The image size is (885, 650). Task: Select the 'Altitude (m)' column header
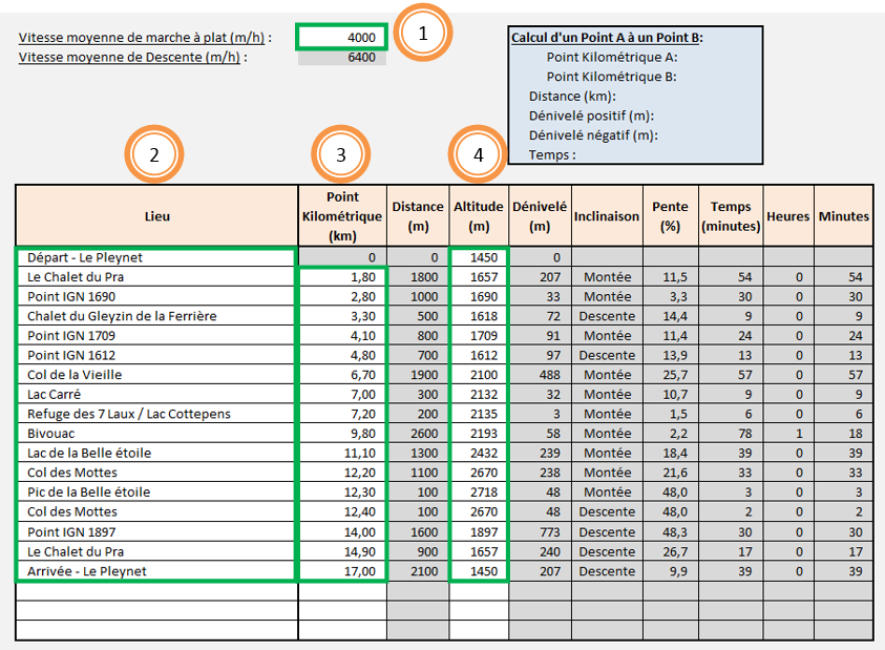coord(479,216)
